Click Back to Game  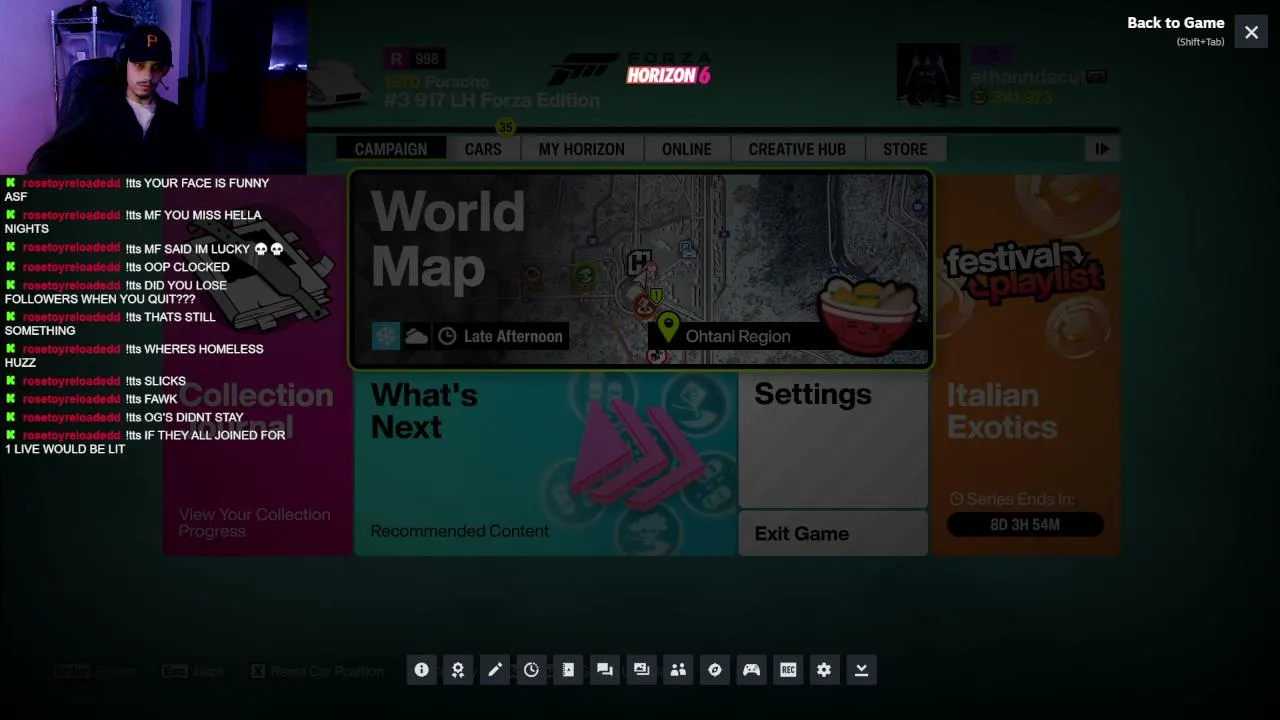(x=1176, y=23)
